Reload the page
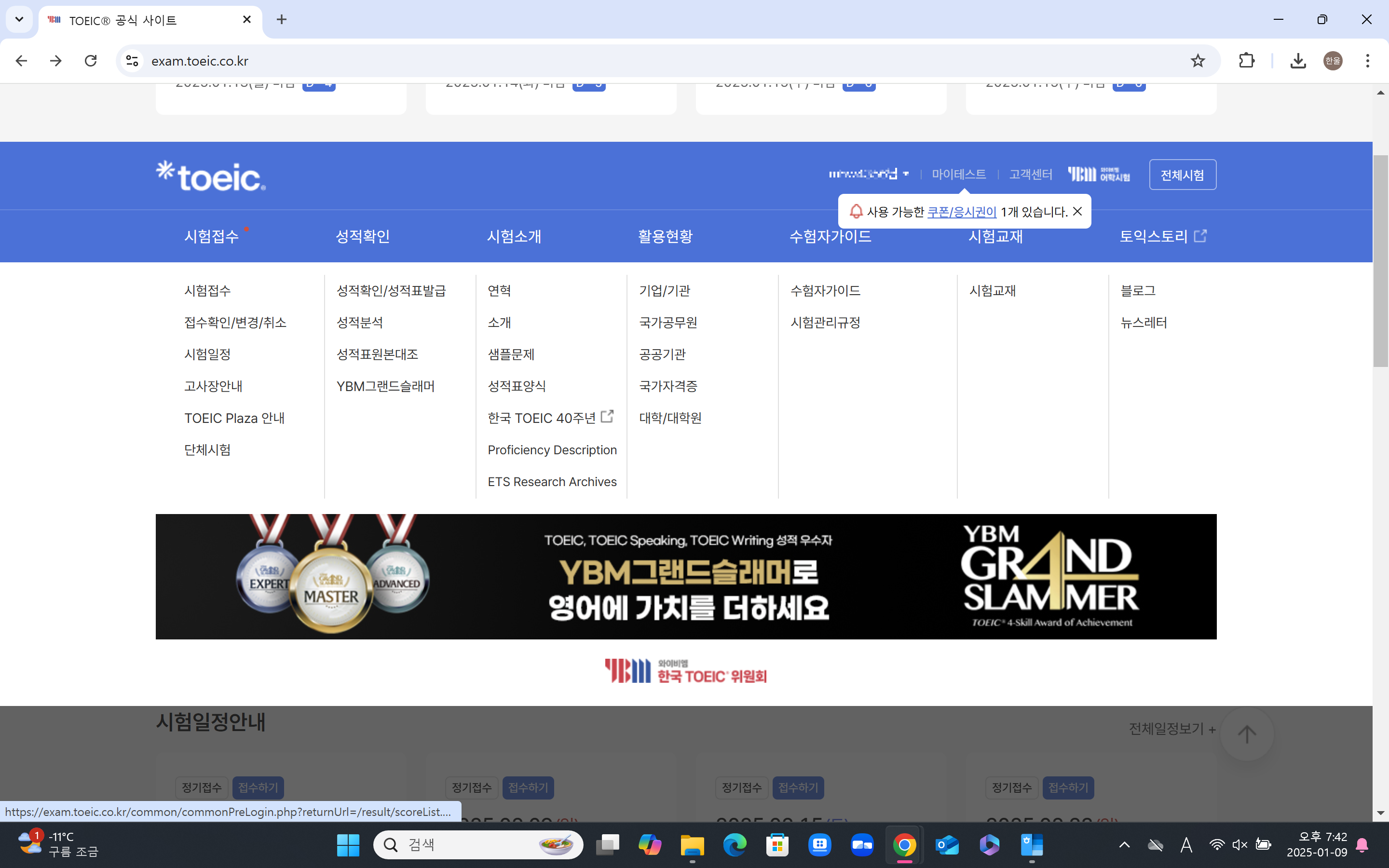This screenshot has height=868, width=1389. tap(91, 61)
